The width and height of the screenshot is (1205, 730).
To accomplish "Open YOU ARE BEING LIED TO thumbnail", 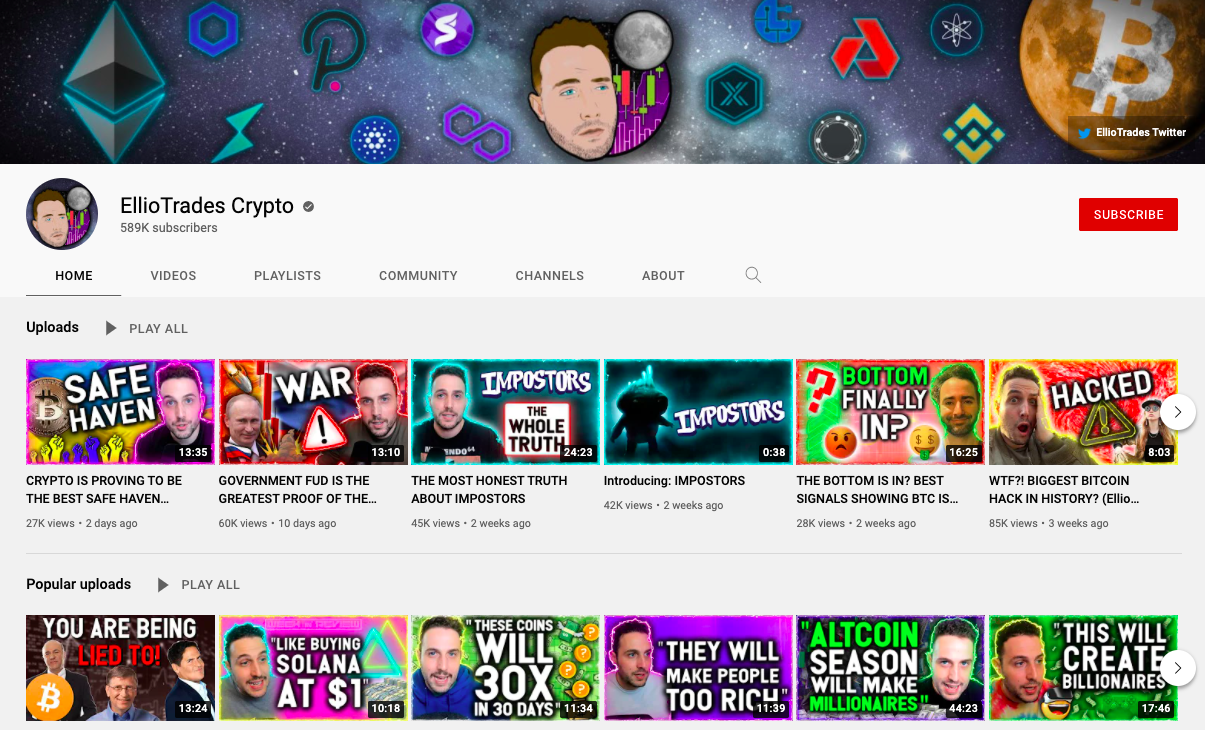I will [120, 667].
